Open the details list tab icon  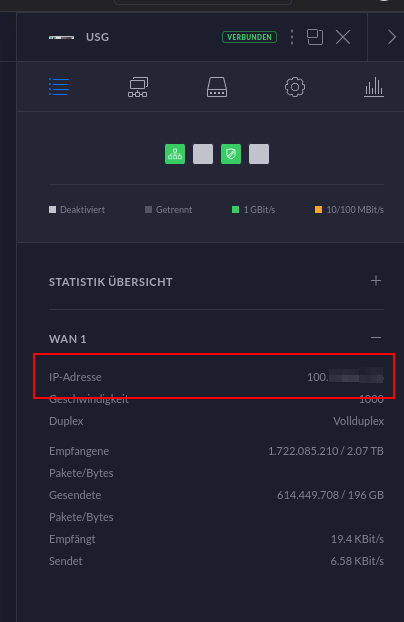pos(59,87)
